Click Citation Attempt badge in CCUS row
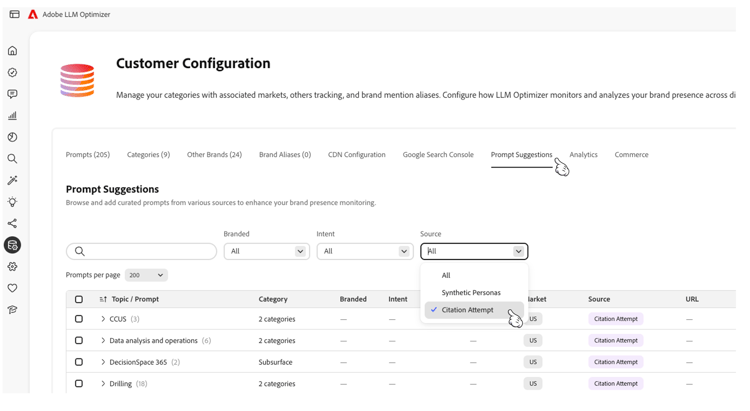Screen dimensions: 750x411 [x=616, y=319]
